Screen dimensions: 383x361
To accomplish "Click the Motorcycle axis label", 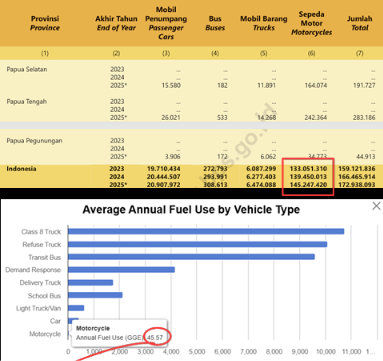I will (45, 334).
